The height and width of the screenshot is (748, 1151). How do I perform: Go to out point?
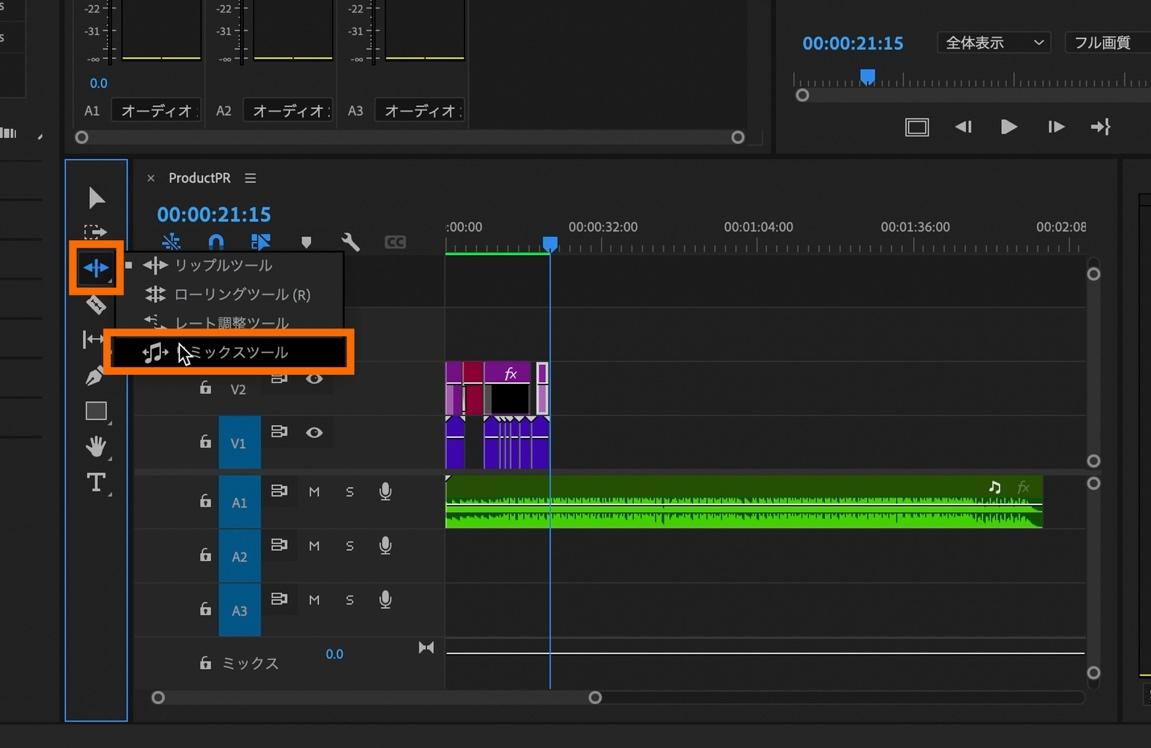click(x=1100, y=127)
